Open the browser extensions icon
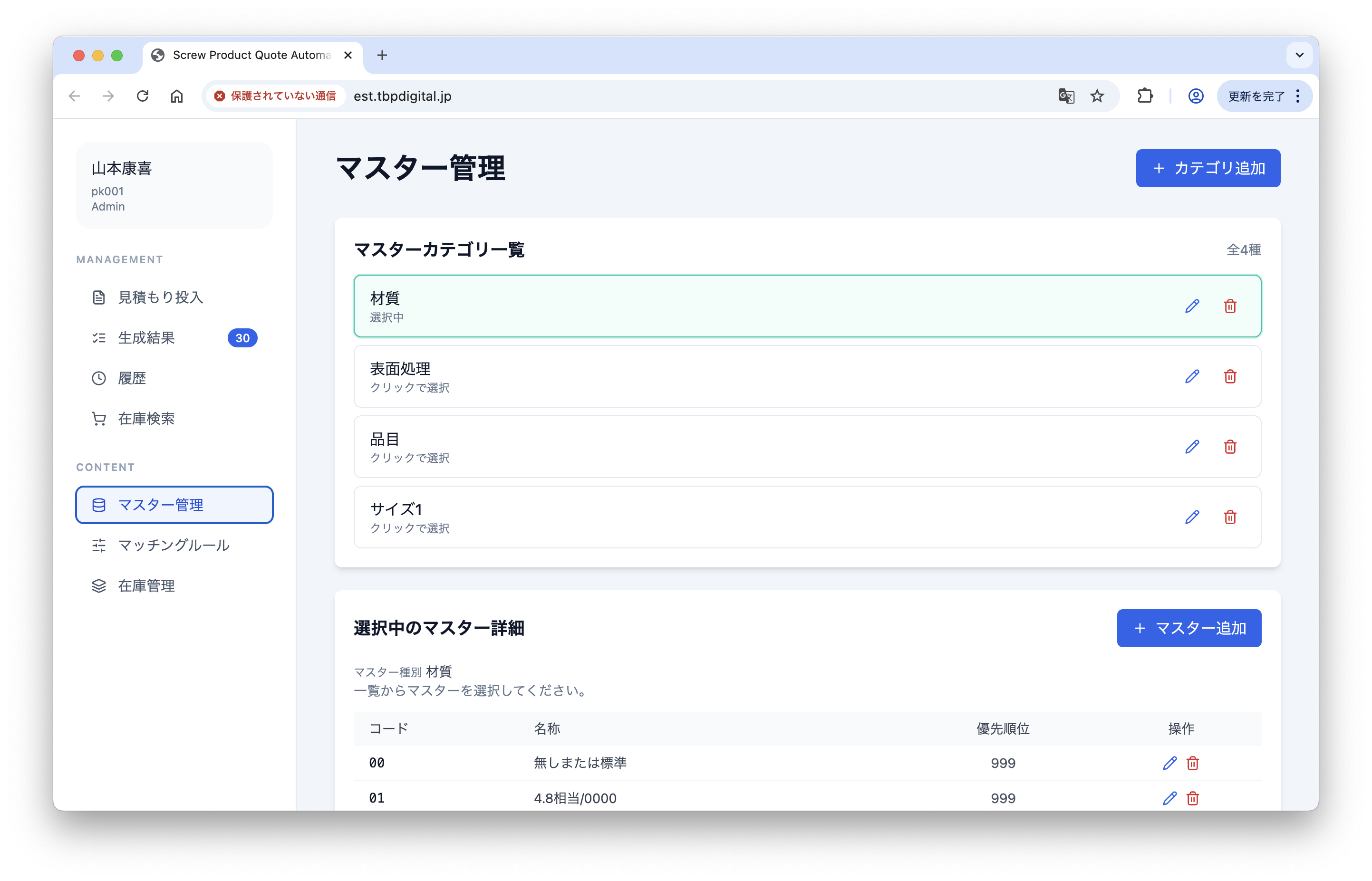Screen dimensions: 1372x881 click(1145, 96)
